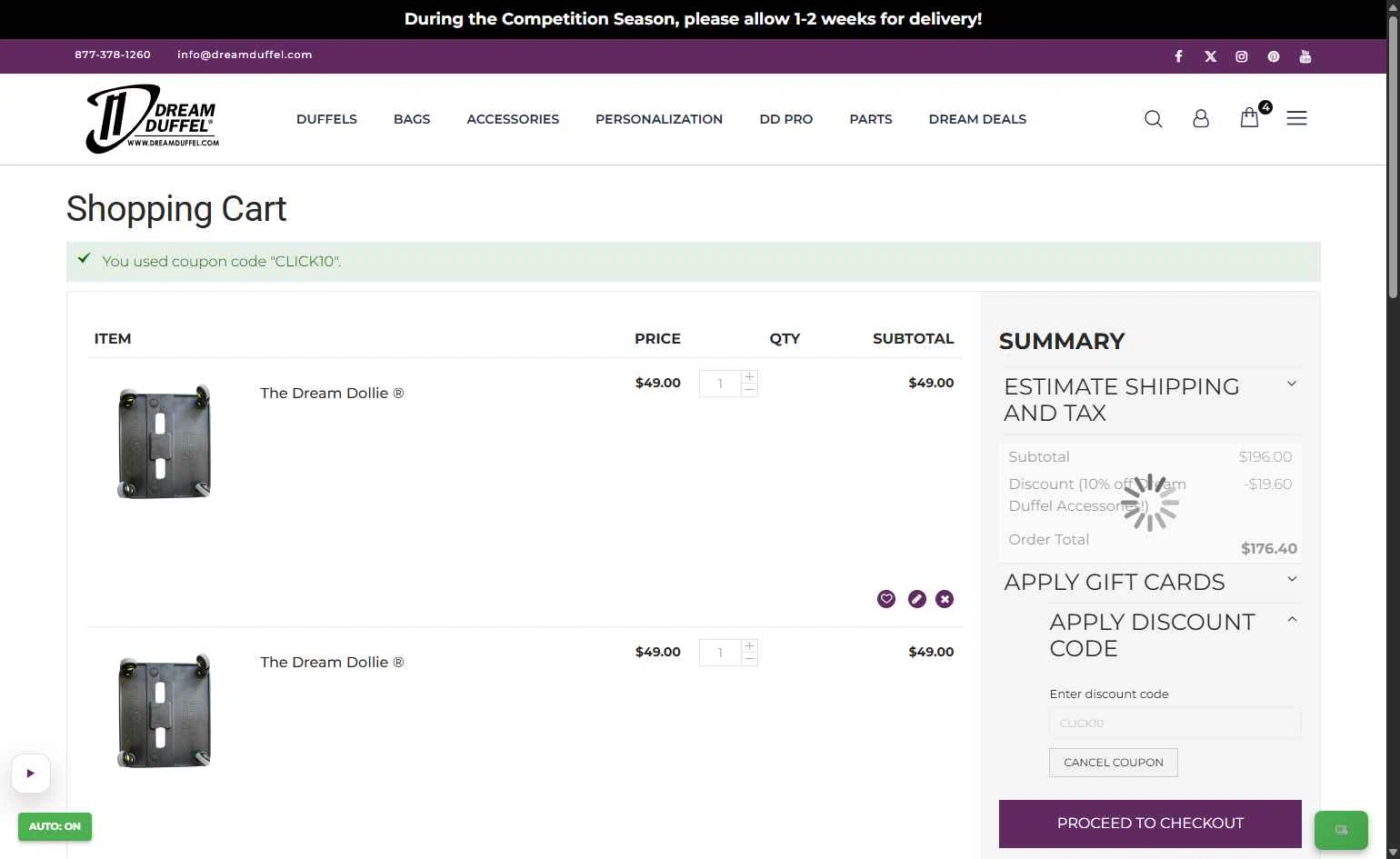Open the X (Twitter) social icon
The image size is (1400, 859).
pyautogui.click(x=1210, y=56)
